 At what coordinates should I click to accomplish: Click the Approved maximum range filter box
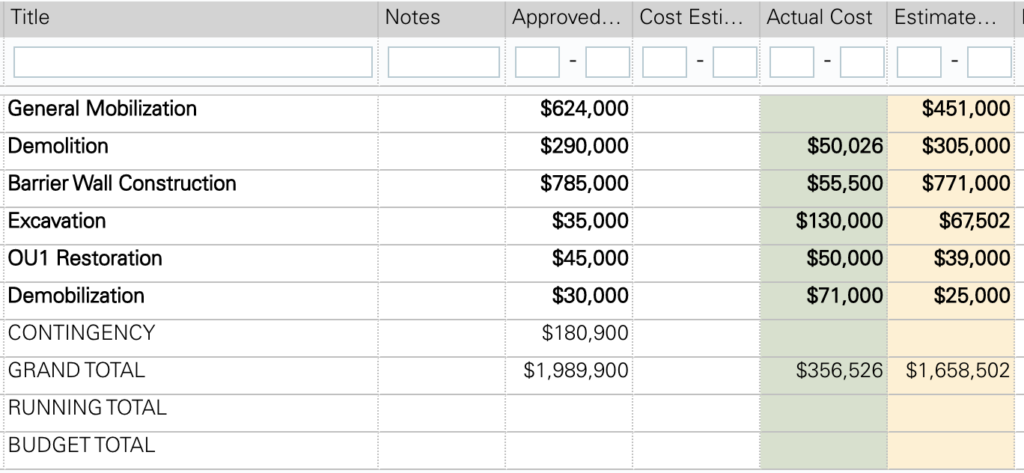pyautogui.click(x=607, y=63)
